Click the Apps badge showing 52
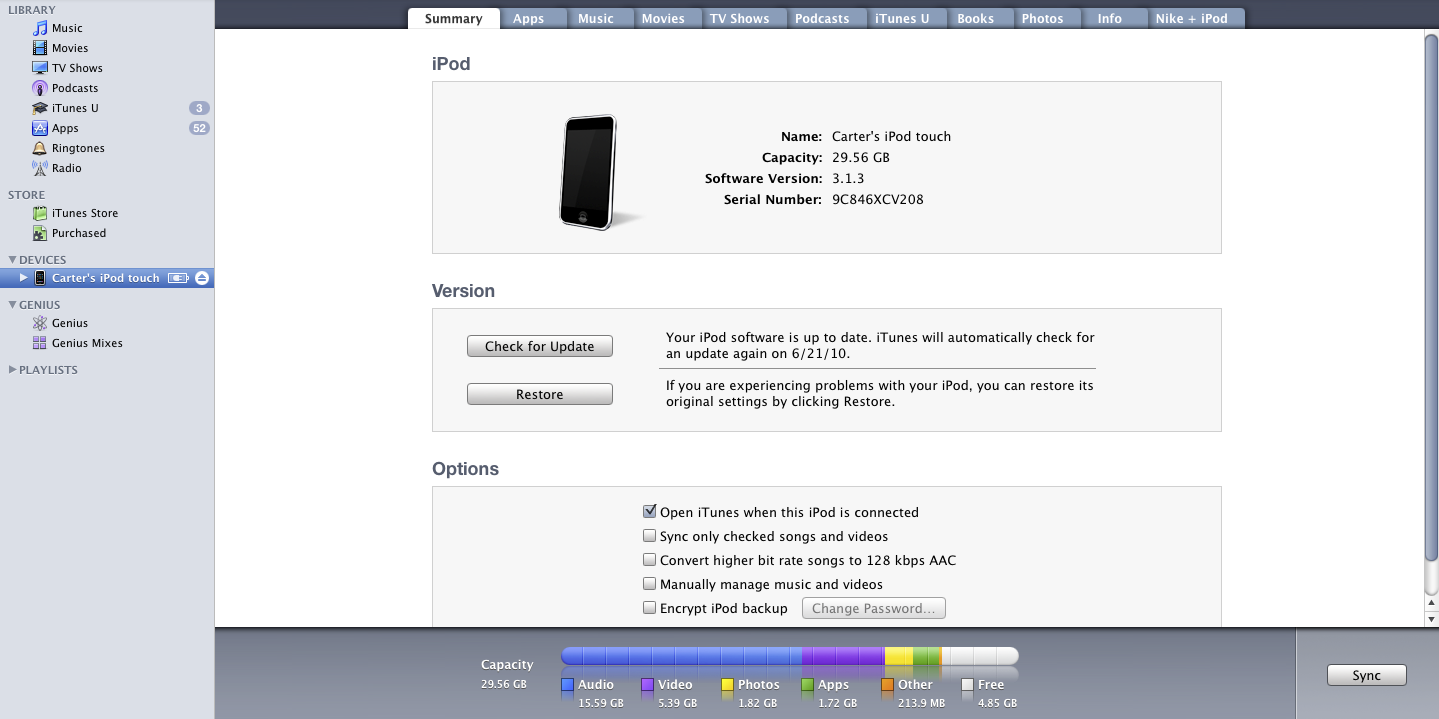The height and width of the screenshot is (719, 1439). click(199, 128)
